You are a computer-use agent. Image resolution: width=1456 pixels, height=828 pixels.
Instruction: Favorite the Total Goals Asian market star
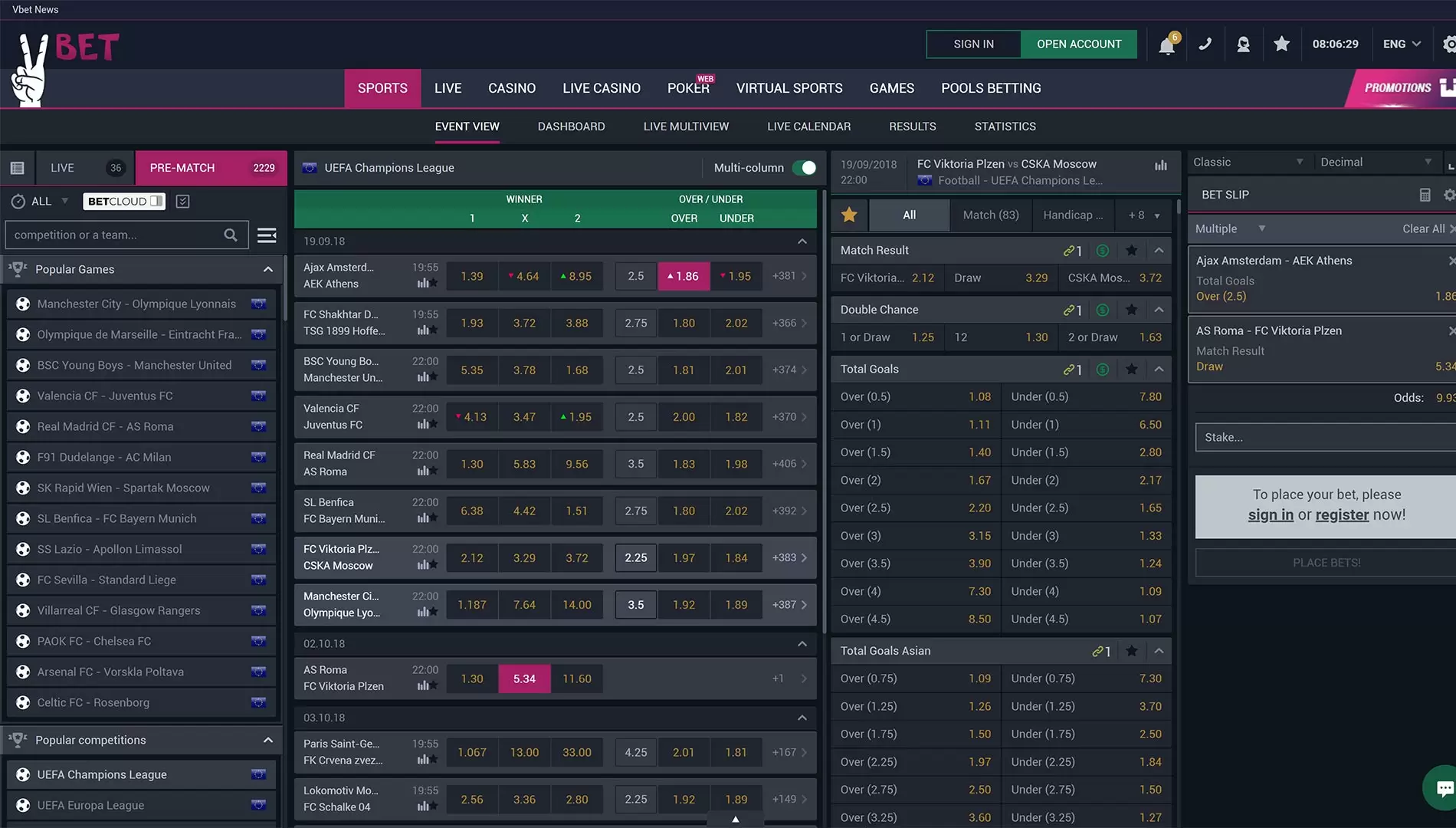[x=1131, y=651]
